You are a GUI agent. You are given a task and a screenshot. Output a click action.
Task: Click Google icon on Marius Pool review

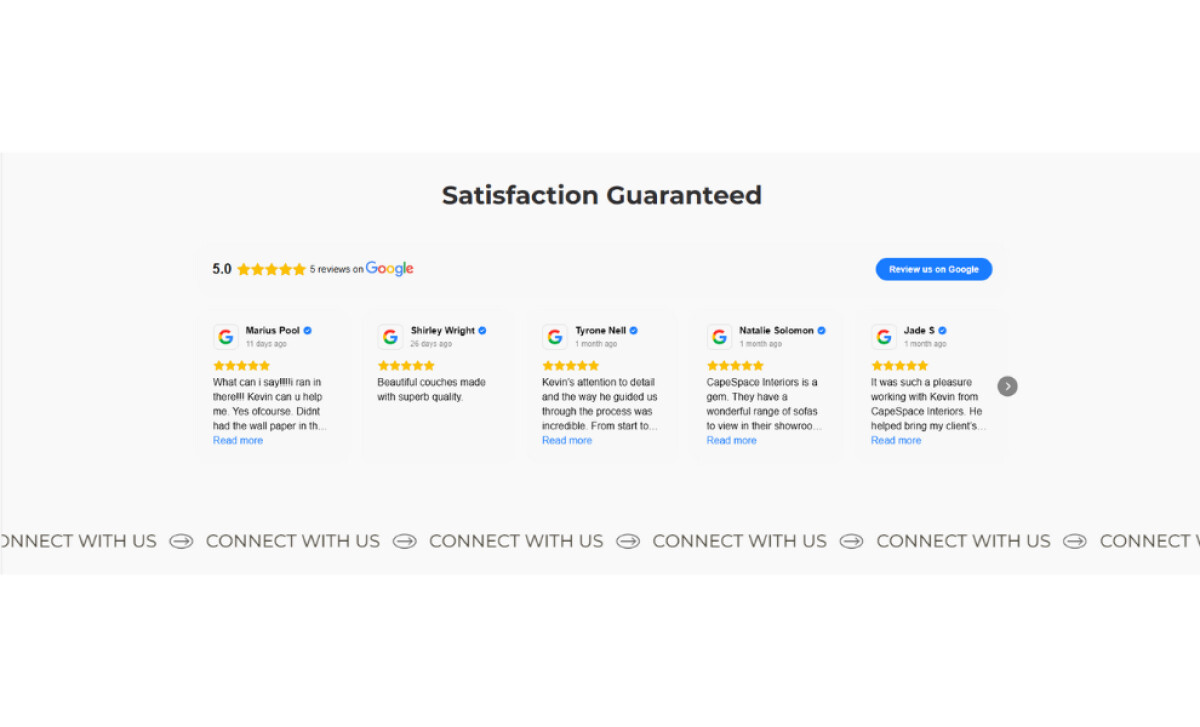(x=226, y=337)
